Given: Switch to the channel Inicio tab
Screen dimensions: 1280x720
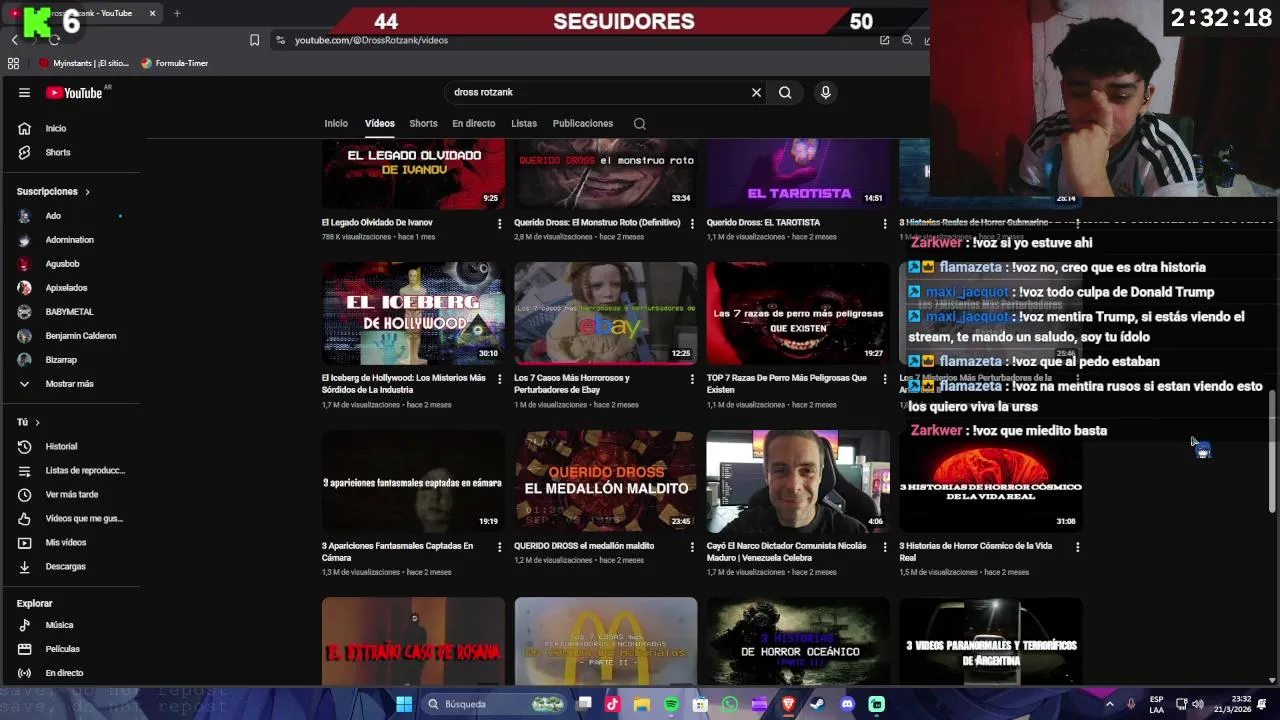Looking at the screenshot, I should pos(336,123).
